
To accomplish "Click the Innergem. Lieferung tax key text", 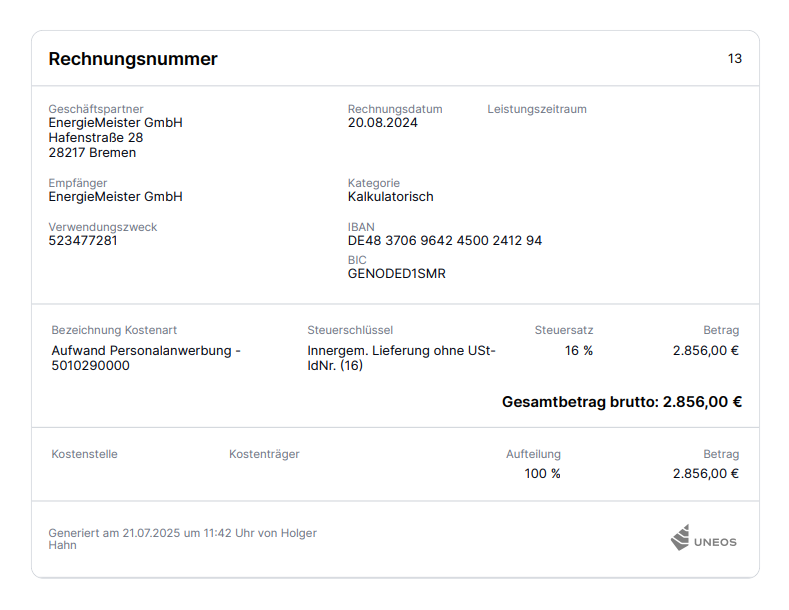I will coord(401,358).
